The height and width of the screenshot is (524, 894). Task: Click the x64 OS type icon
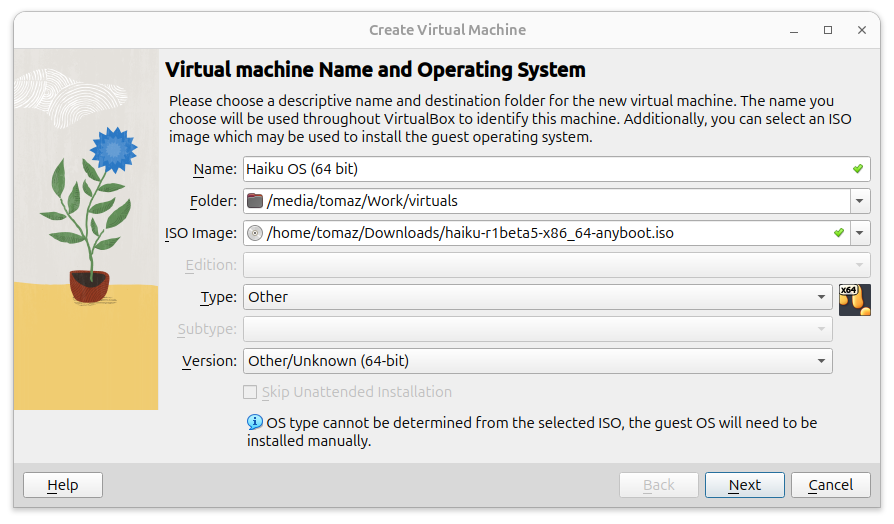click(854, 300)
